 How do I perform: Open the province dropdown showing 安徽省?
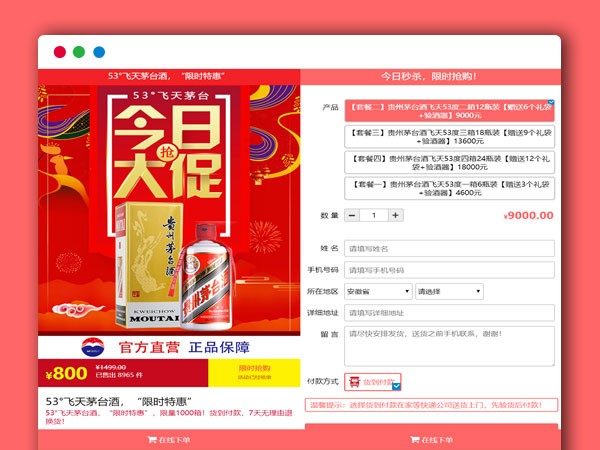click(x=378, y=291)
